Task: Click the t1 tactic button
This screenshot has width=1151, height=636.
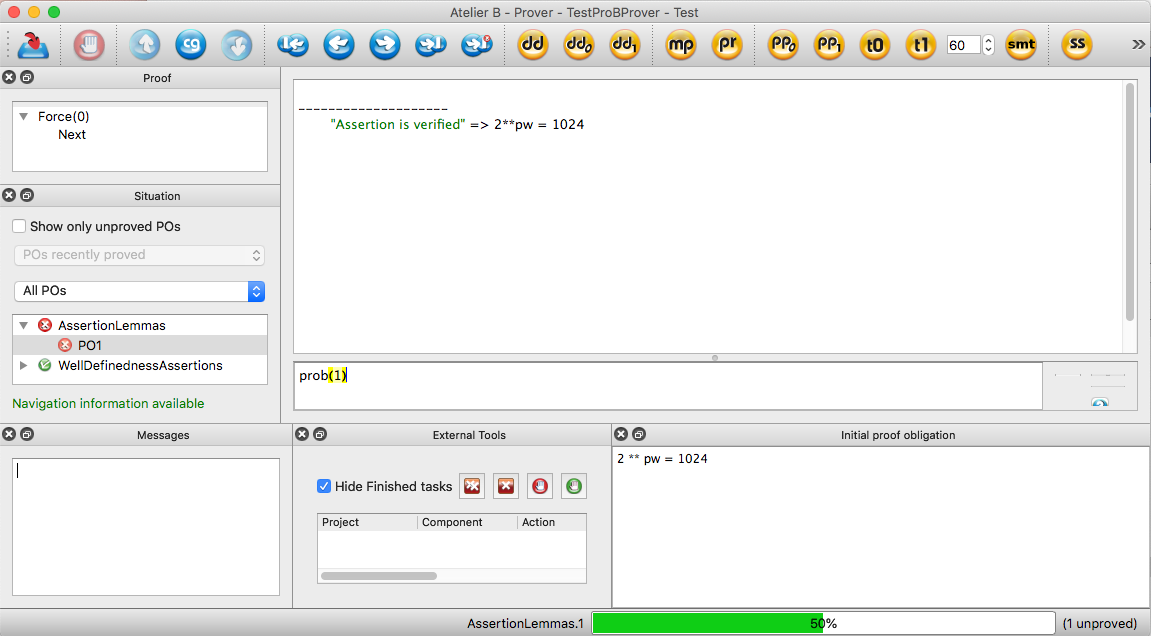Action: click(921, 45)
